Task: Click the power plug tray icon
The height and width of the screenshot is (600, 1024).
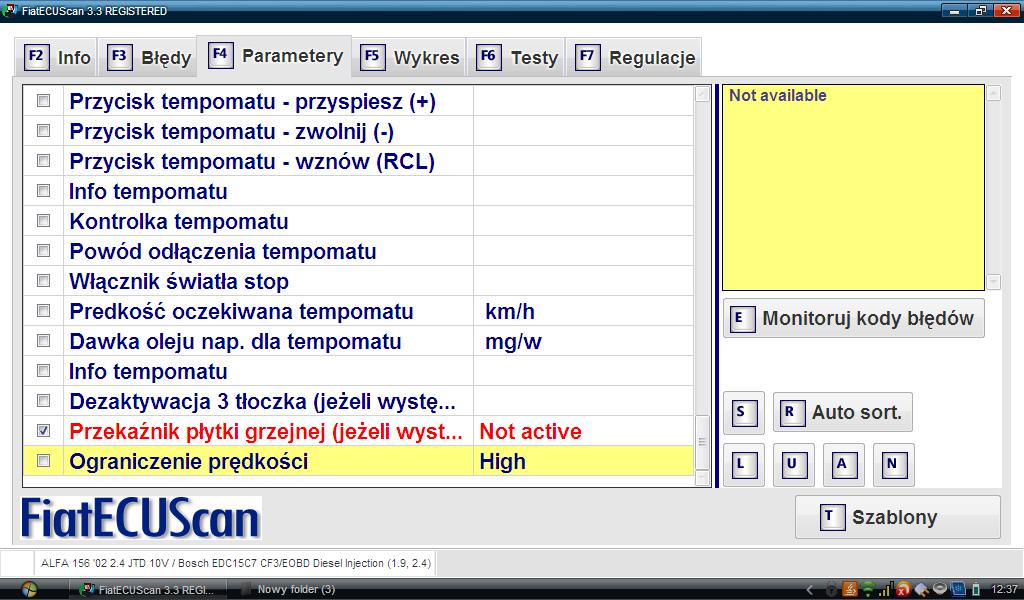Action: tap(921, 590)
